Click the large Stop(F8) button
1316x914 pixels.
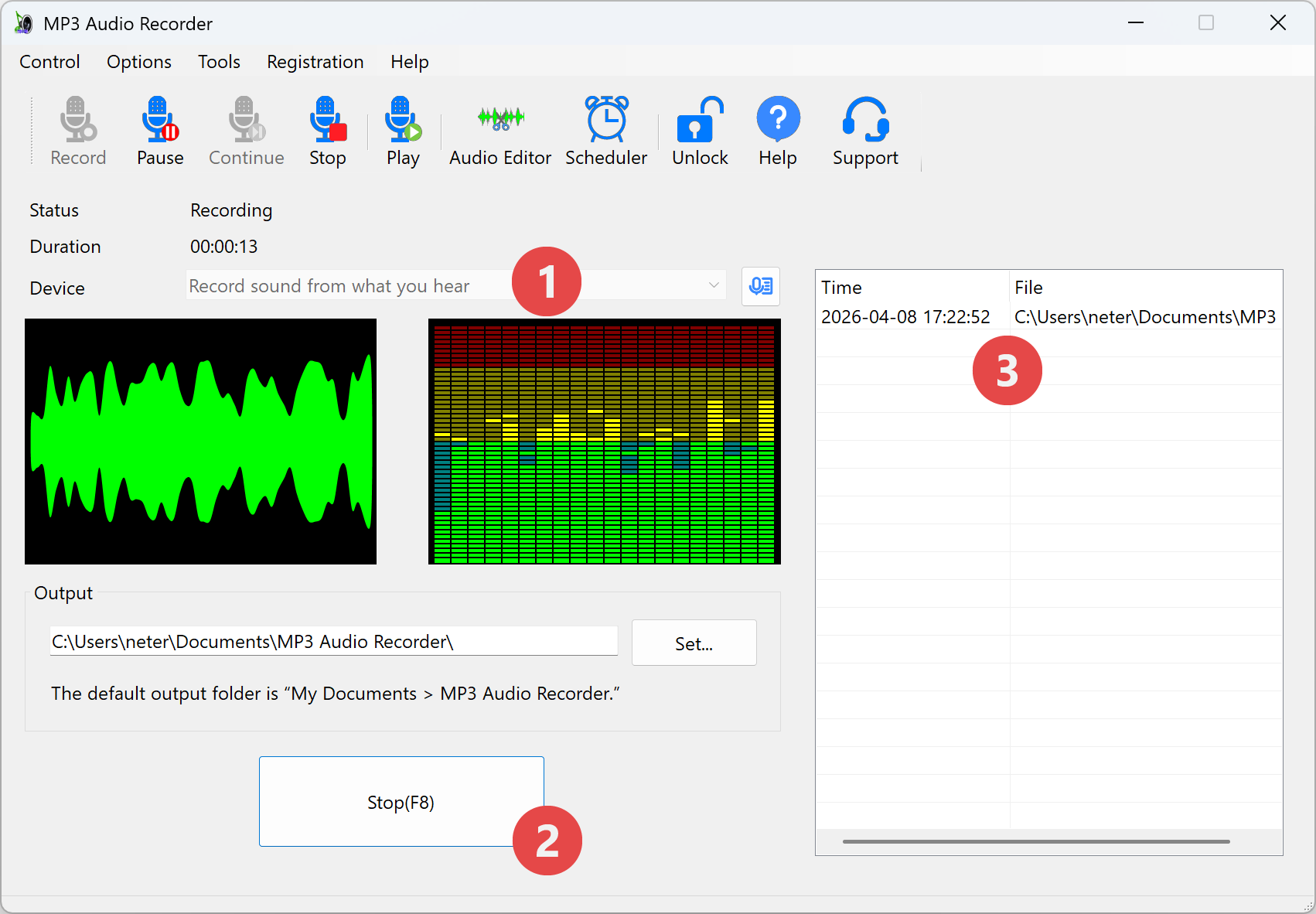[x=401, y=802]
